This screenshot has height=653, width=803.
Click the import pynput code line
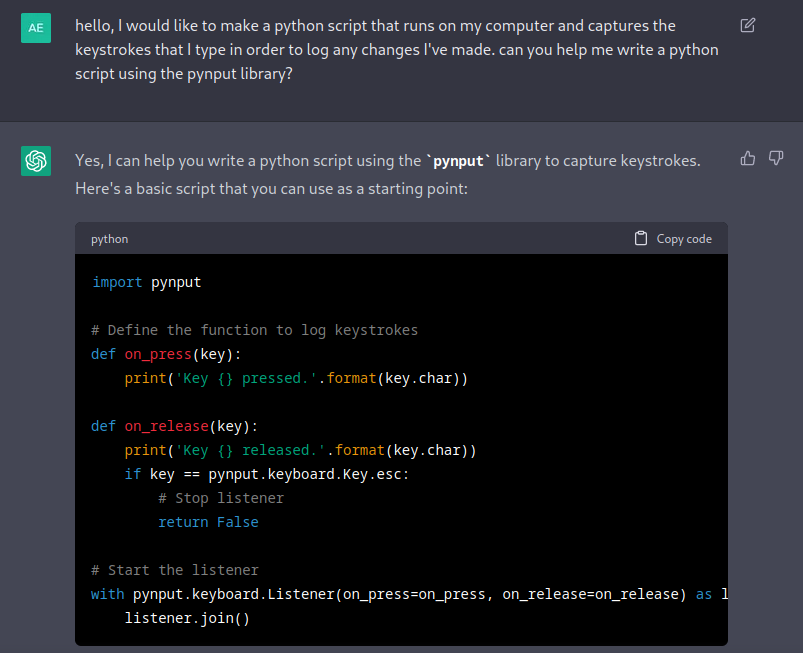click(147, 282)
